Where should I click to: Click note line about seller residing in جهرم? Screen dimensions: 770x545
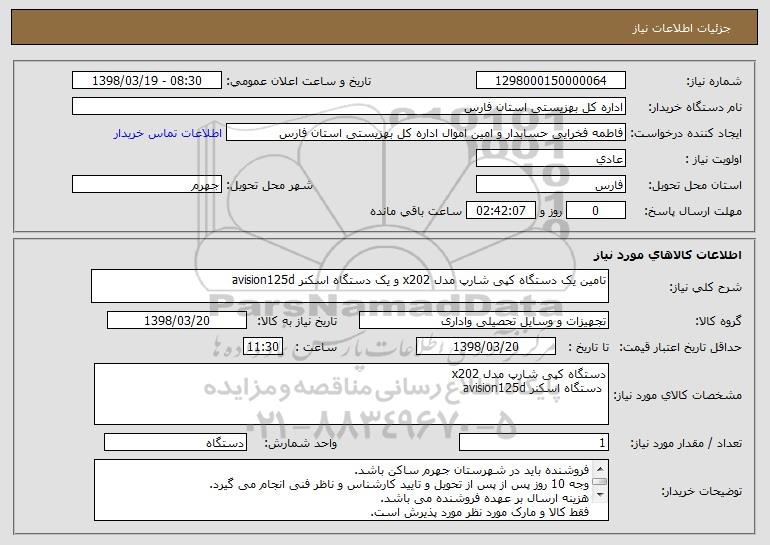tap(471, 470)
